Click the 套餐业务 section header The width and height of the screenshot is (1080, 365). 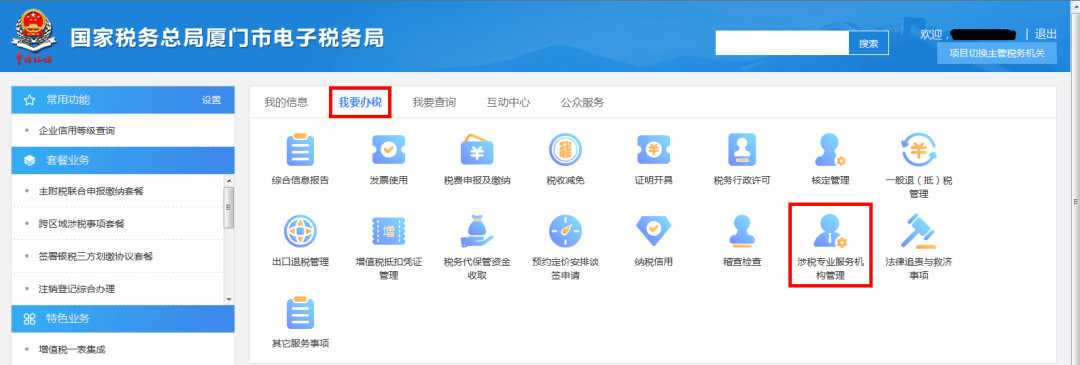coord(123,160)
